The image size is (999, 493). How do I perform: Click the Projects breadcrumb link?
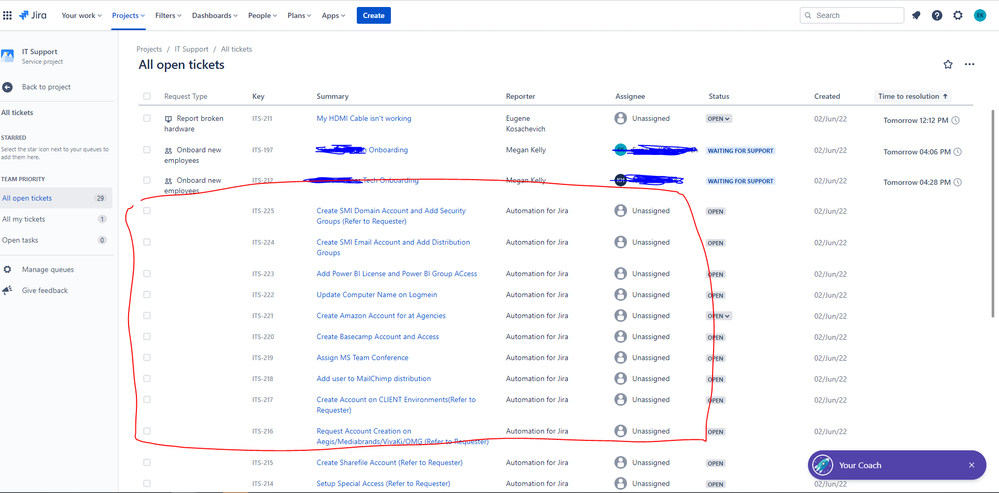tap(149, 49)
